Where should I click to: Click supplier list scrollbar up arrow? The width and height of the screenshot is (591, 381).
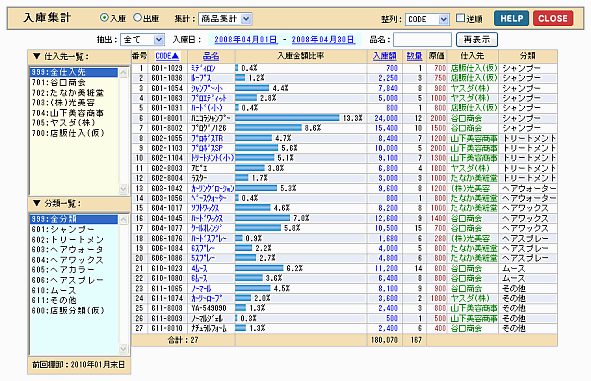pyautogui.click(x=124, y=73)
